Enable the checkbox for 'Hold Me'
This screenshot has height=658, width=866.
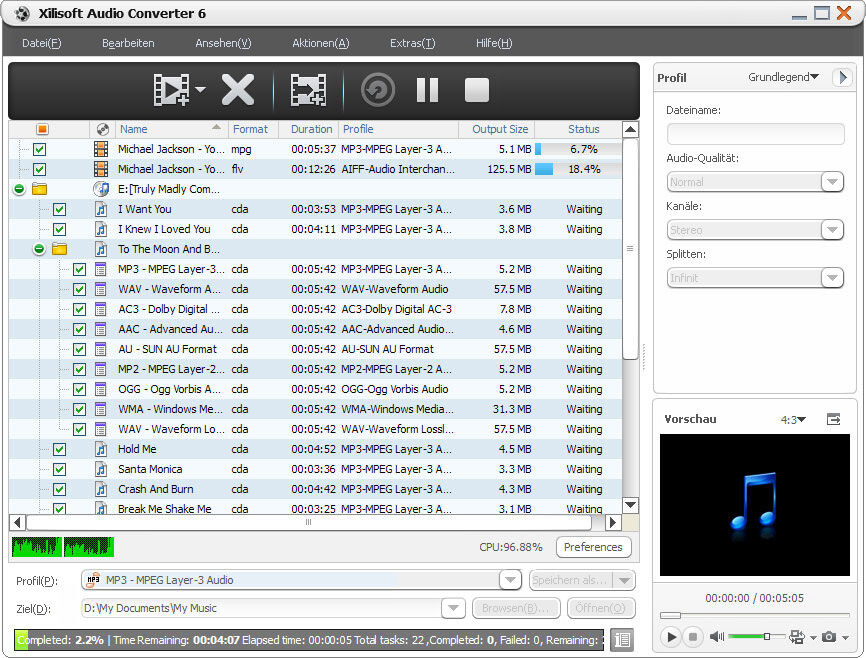click(59, 449)
